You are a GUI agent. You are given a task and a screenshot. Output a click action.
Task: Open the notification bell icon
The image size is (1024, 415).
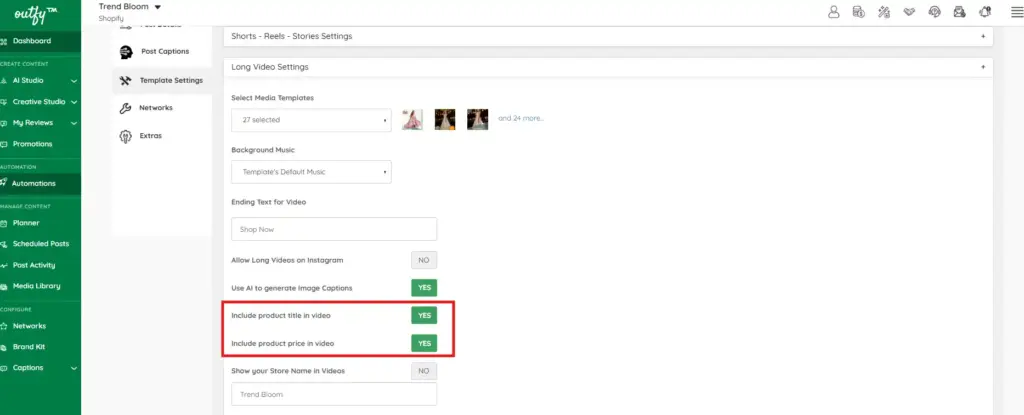985,12
